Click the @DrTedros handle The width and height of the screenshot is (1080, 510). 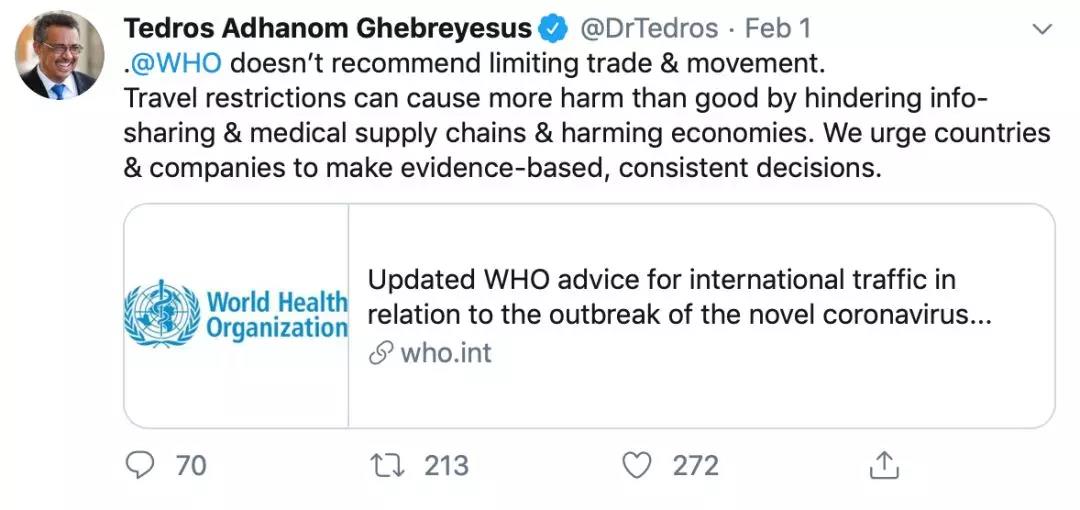pos(649,29)
